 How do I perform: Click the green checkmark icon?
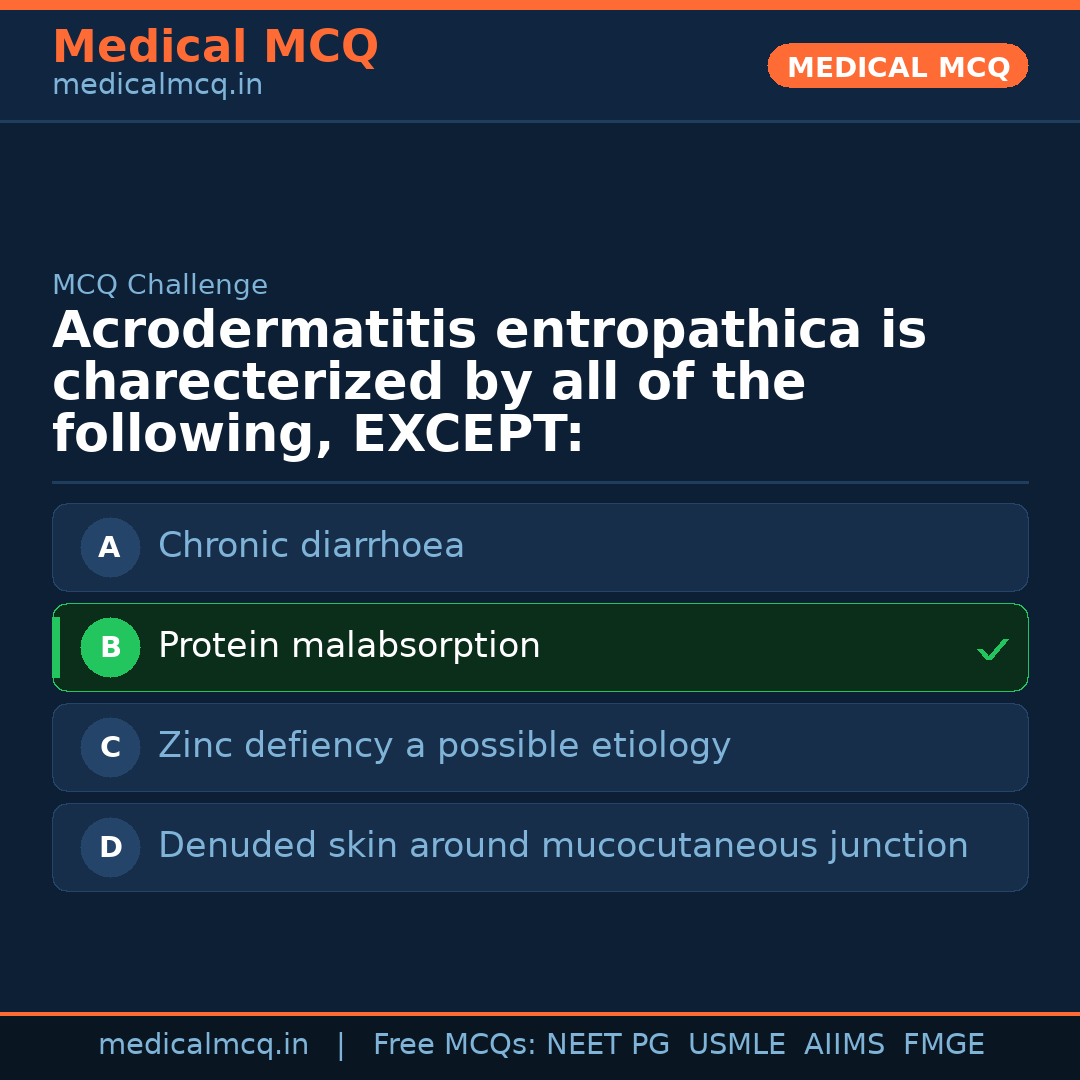click(x=992, y=649)
